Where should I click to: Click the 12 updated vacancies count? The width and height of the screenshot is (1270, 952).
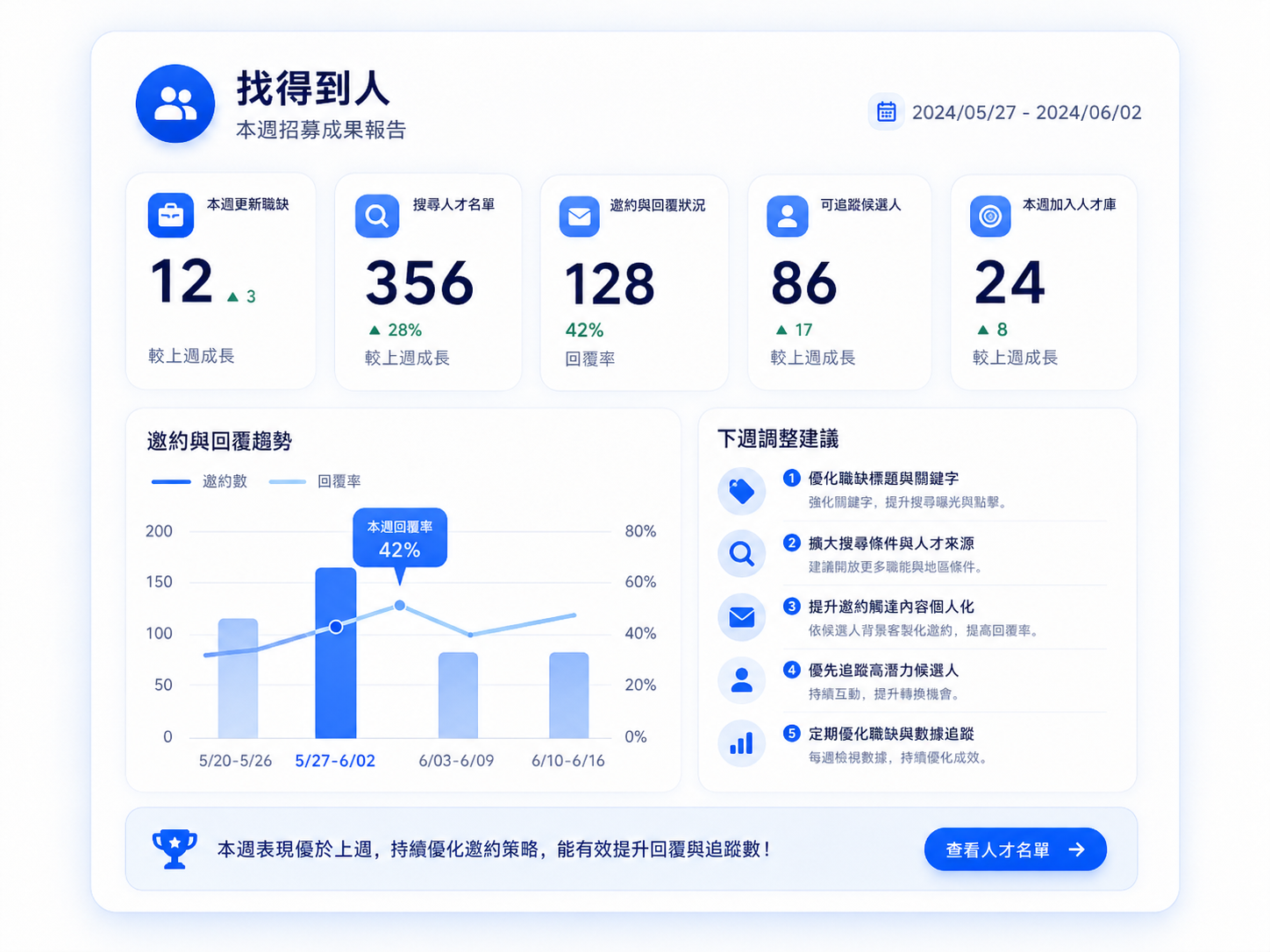182,281
